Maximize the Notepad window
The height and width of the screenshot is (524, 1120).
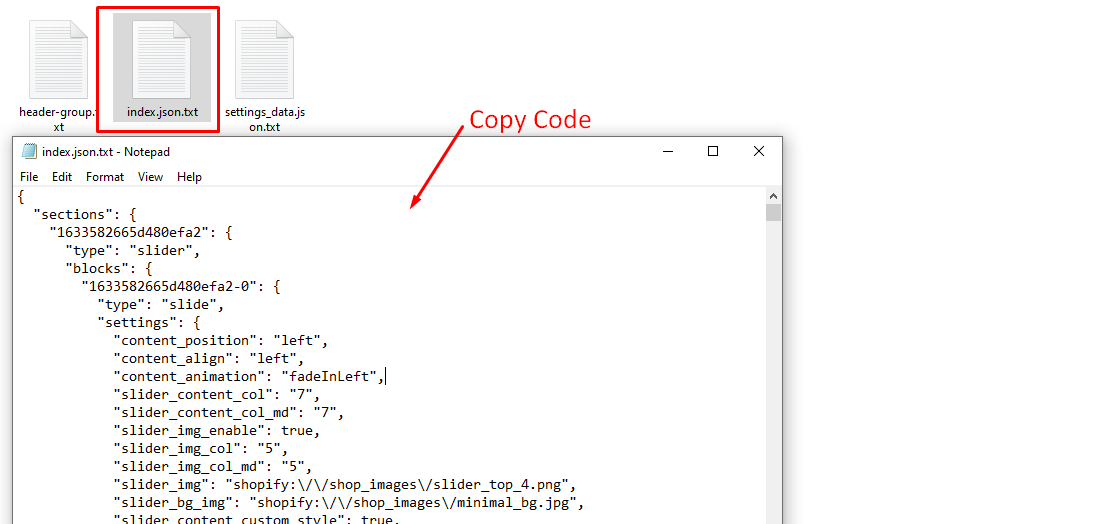coord(713,152)
